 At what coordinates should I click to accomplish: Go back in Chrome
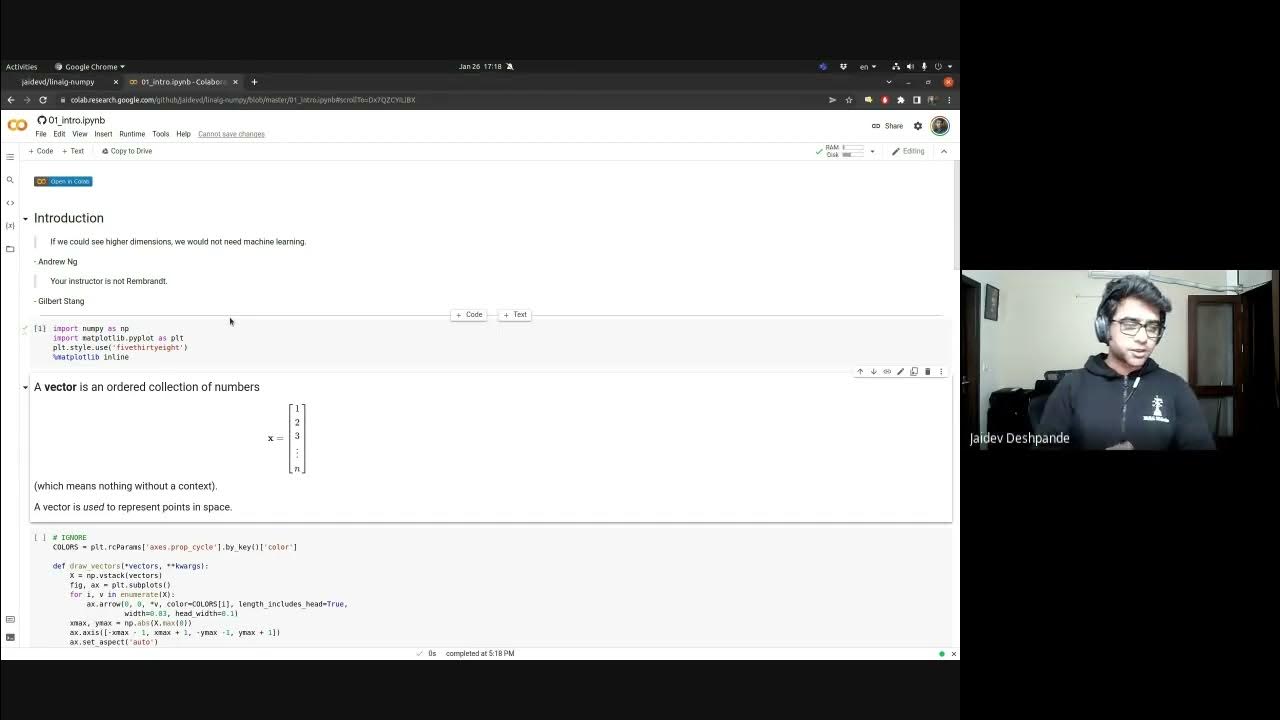pyautogui.click(x=11, y=100)
